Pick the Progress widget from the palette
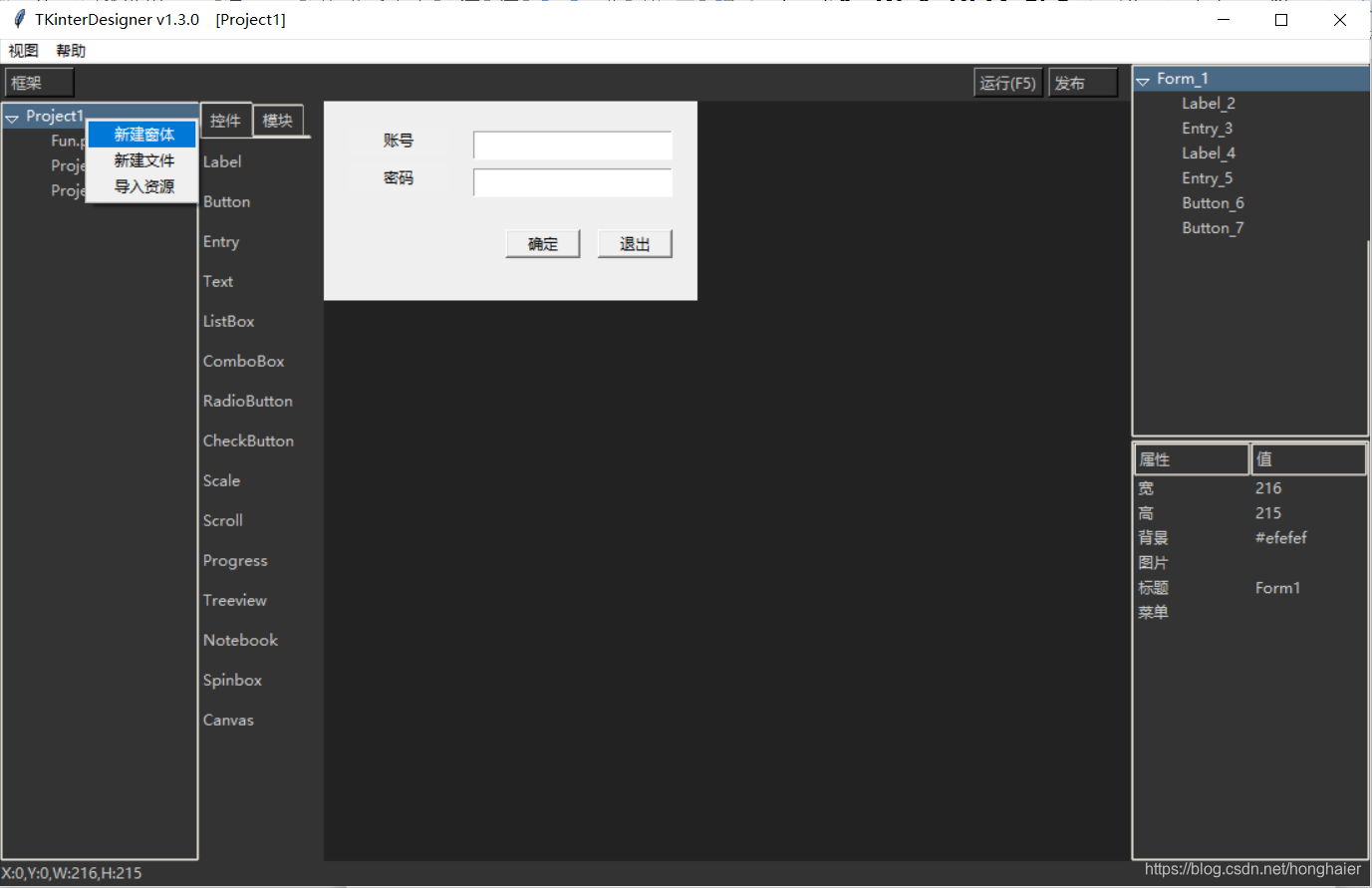Screen dimensions: 1372x888 pos(235,561)
